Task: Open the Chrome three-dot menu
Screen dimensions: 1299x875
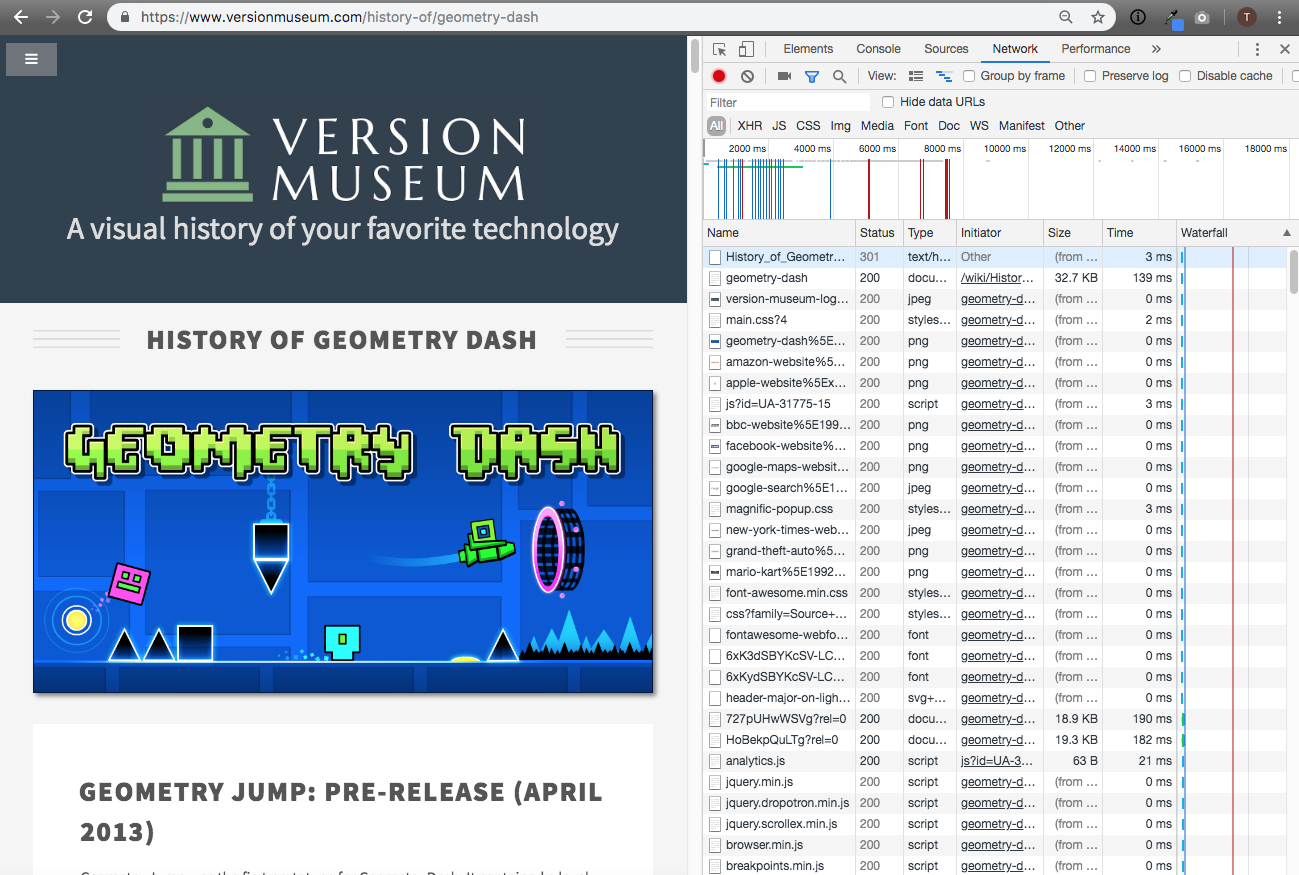Action: (1280, 17)
